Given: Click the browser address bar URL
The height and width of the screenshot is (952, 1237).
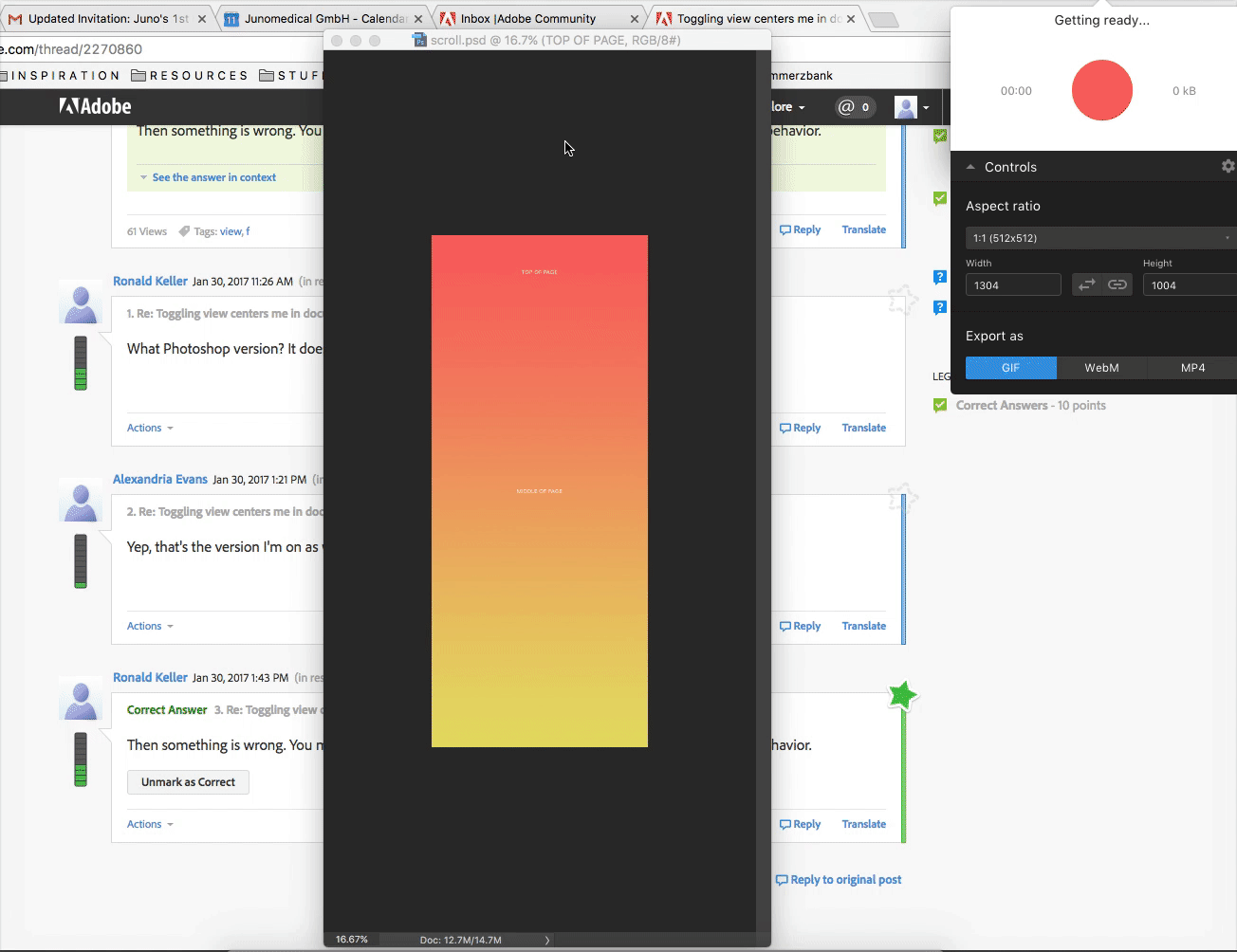Looking at the screenshot, I should click(x=72, y=49).
